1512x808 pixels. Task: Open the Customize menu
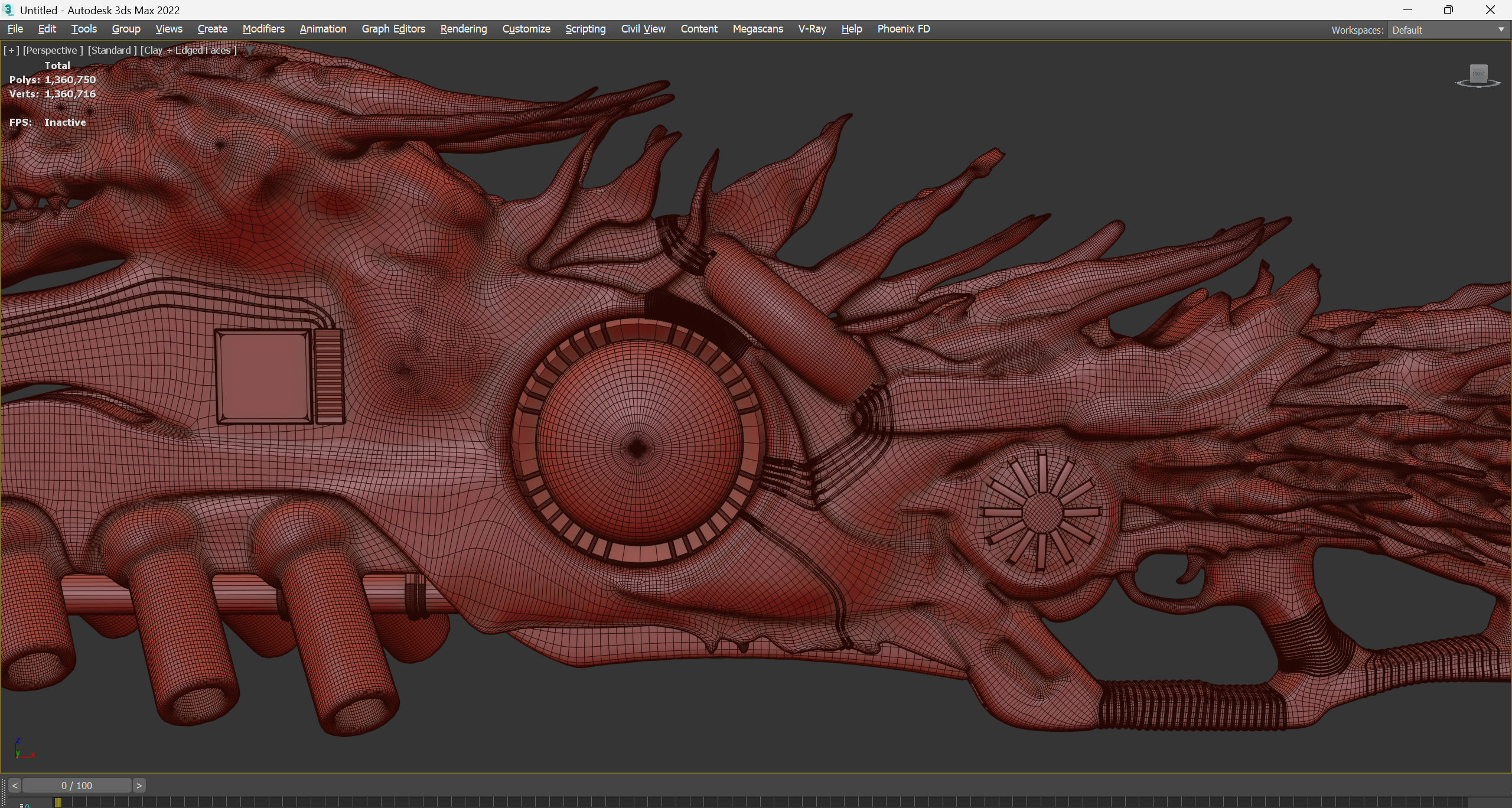tap(526, 29)
